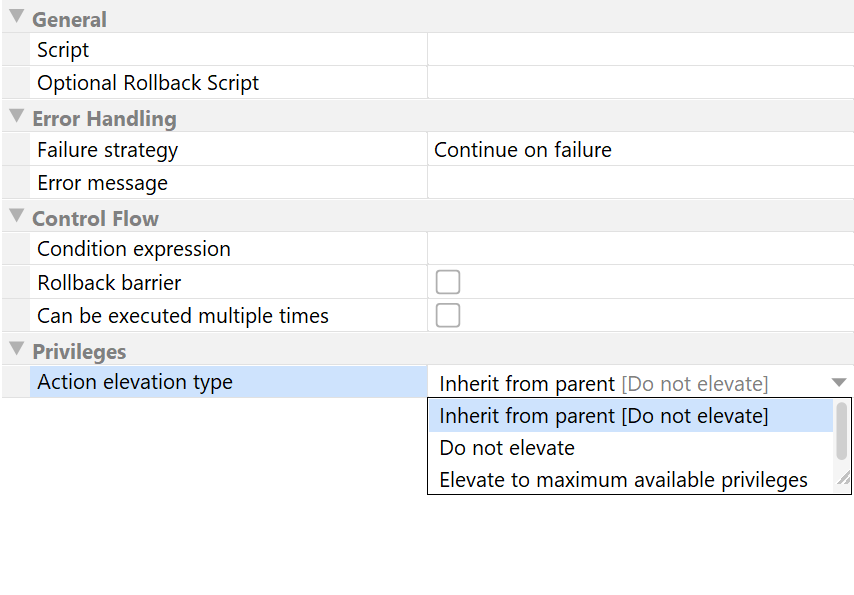Collapse the General section triangle
The height and width of the screenshot is (595, 854).
point(16,17)
